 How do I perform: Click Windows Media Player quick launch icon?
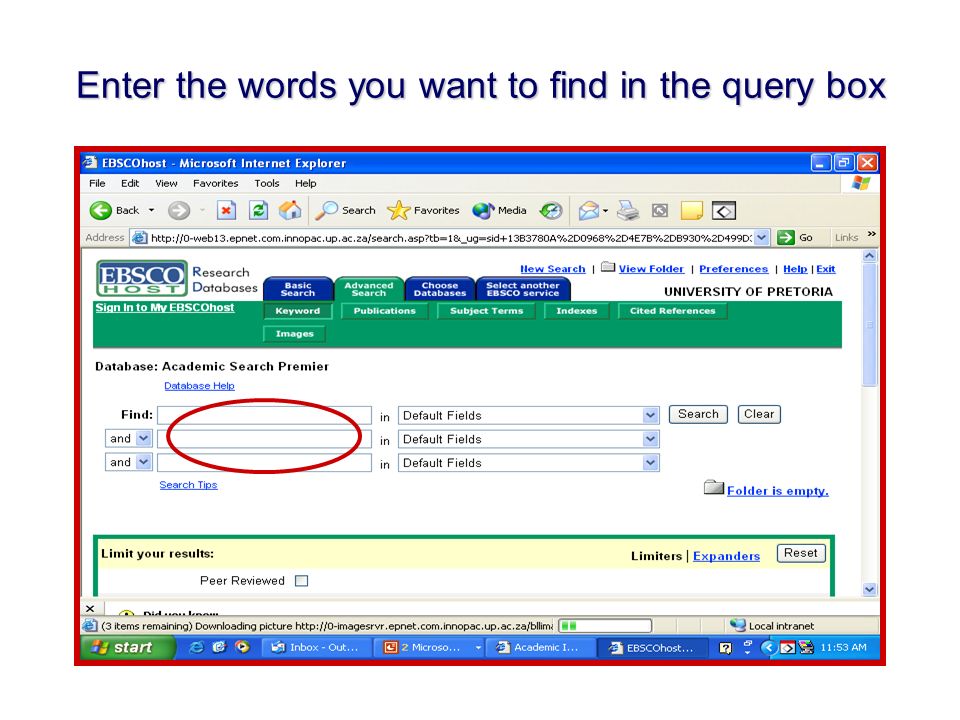click(242, 647)
